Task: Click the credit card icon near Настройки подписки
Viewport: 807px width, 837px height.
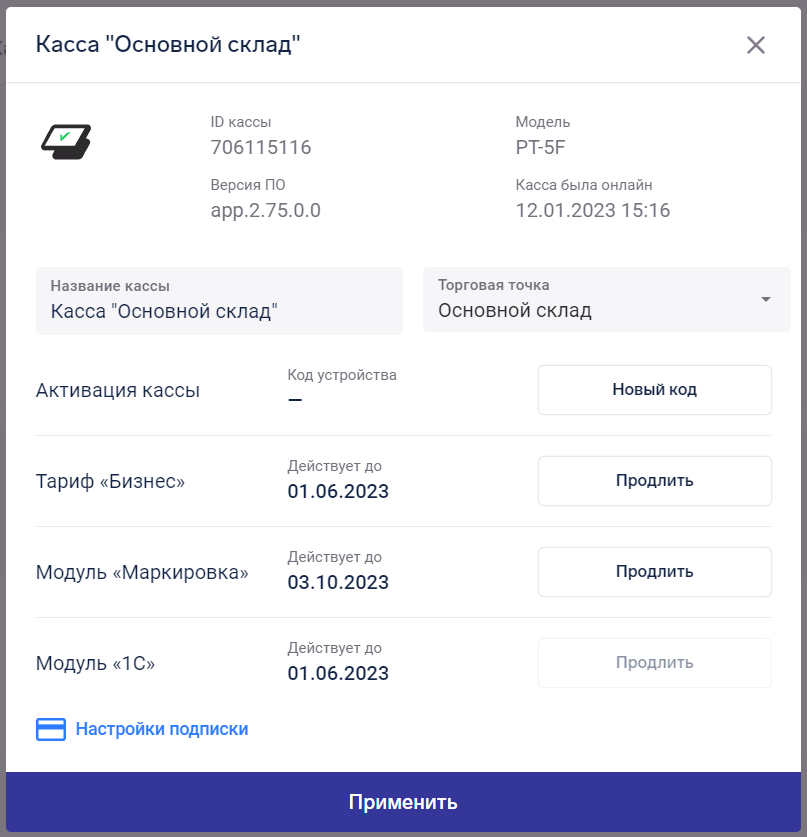Action: click(x=51, y=729)
